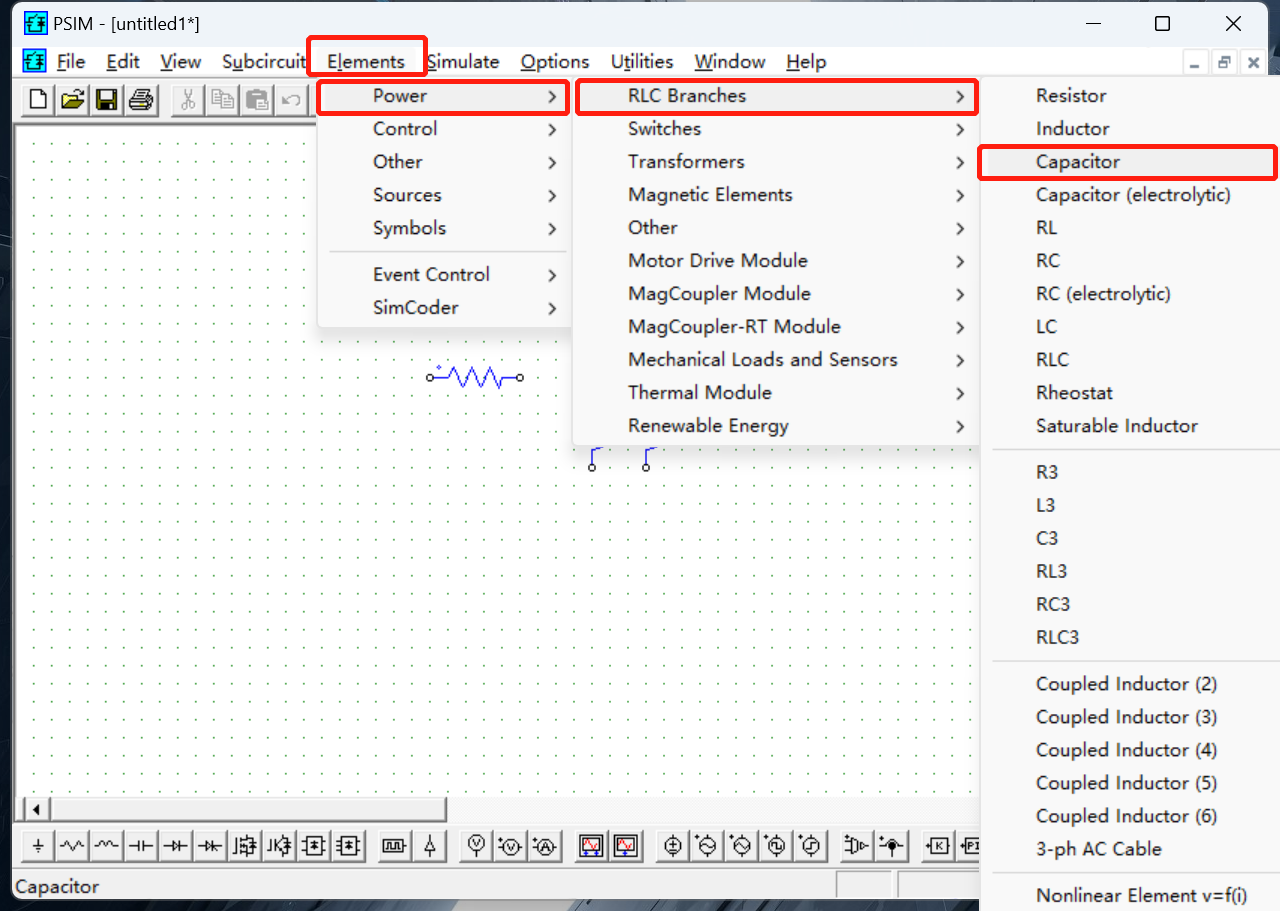The height and width of the screenshot is (911, 1280).
Task: Expand the Event Control submenu
Action: pyautogui.click(x=443, y=274)
